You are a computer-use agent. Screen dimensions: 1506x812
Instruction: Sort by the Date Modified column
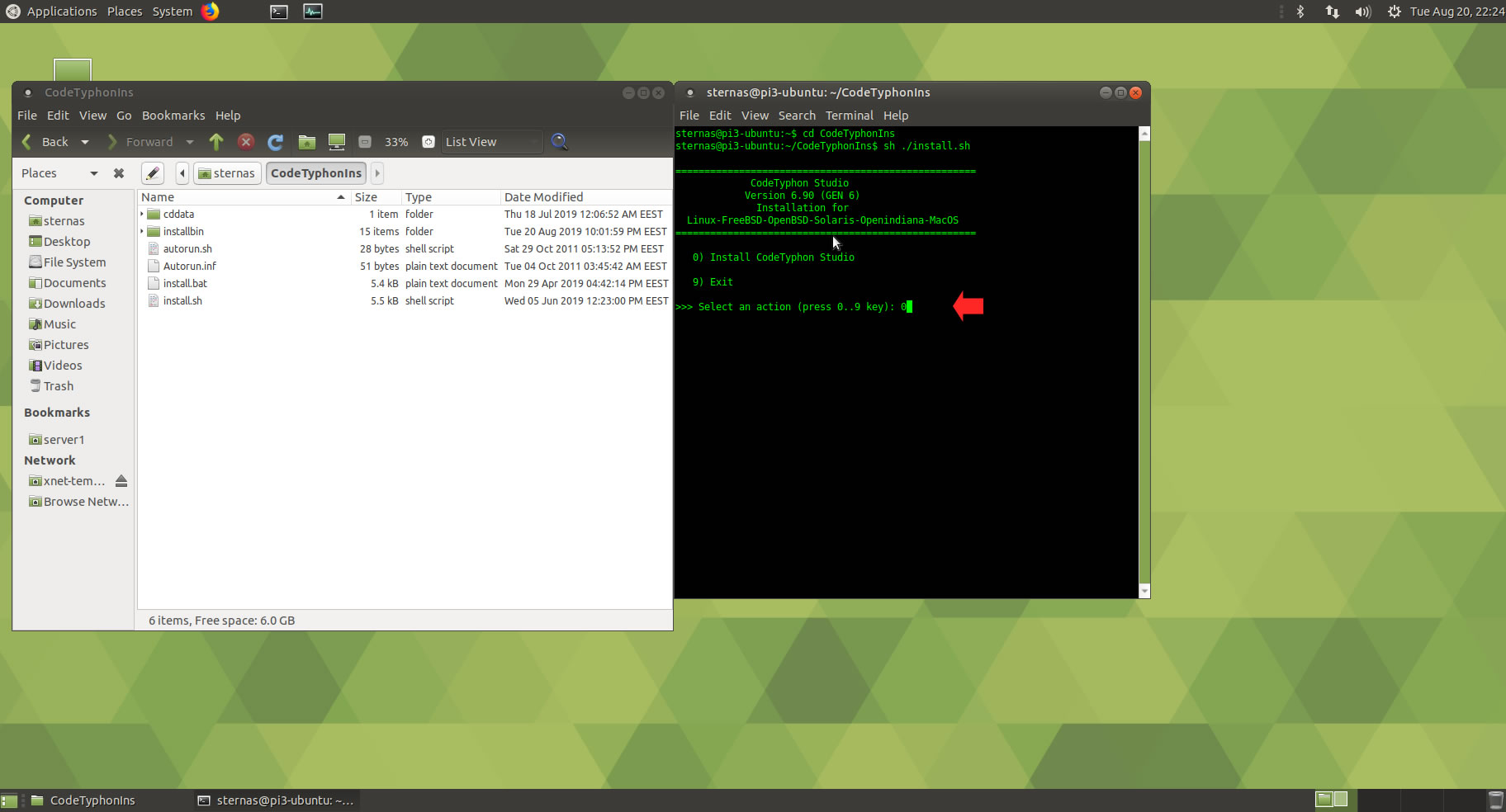click(x=586, y=197)
